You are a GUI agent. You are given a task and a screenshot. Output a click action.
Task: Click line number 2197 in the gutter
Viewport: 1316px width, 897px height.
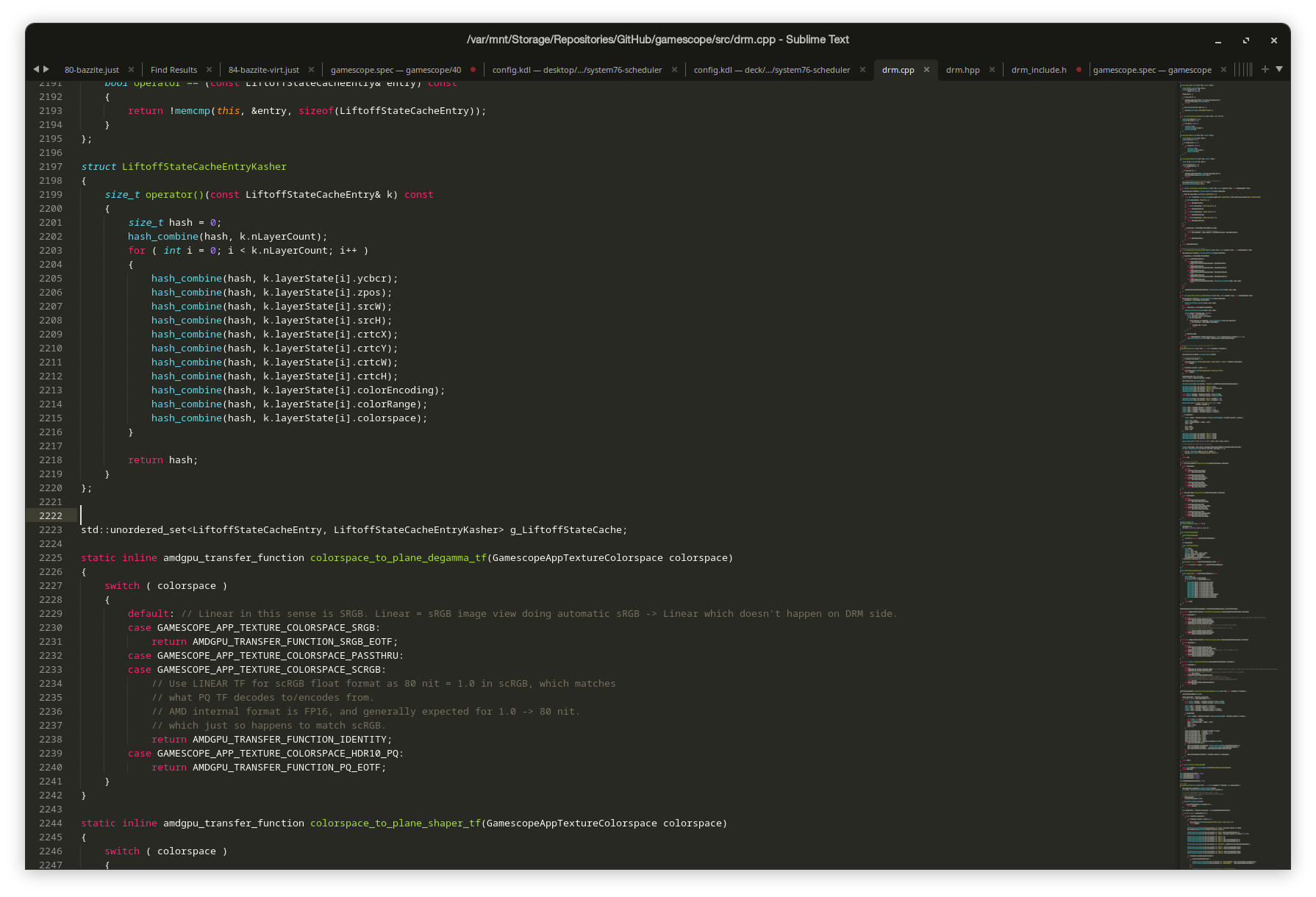tap(51, 167)
